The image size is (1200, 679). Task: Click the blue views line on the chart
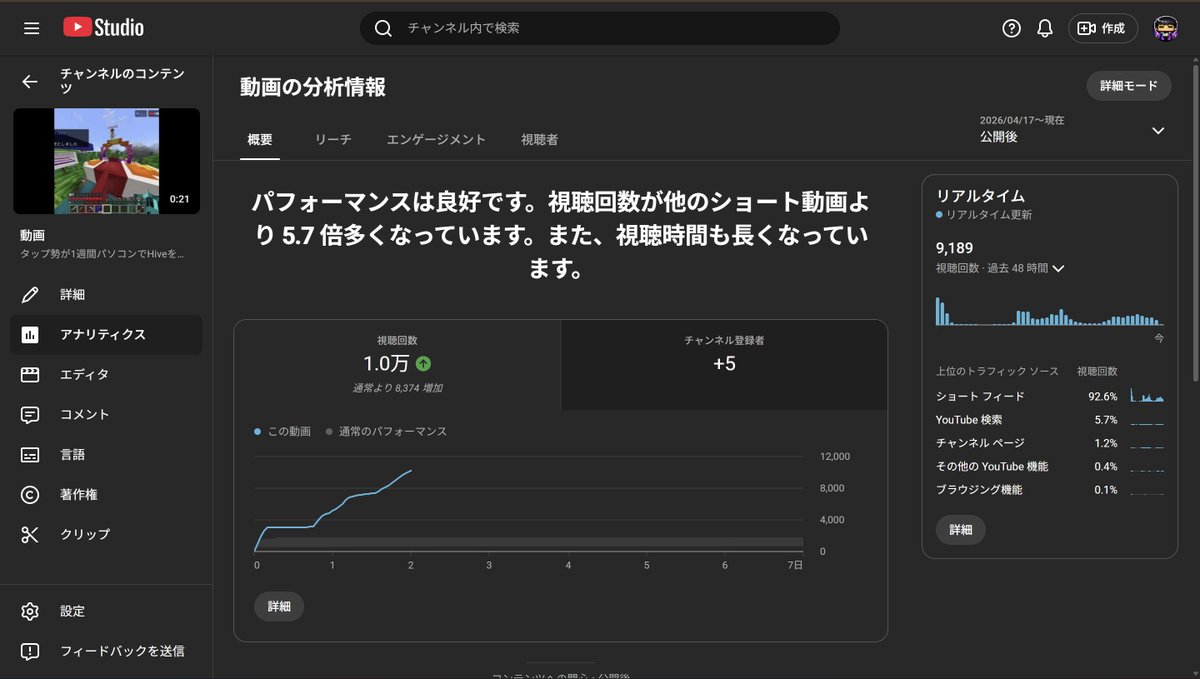(x=334, y=512)
